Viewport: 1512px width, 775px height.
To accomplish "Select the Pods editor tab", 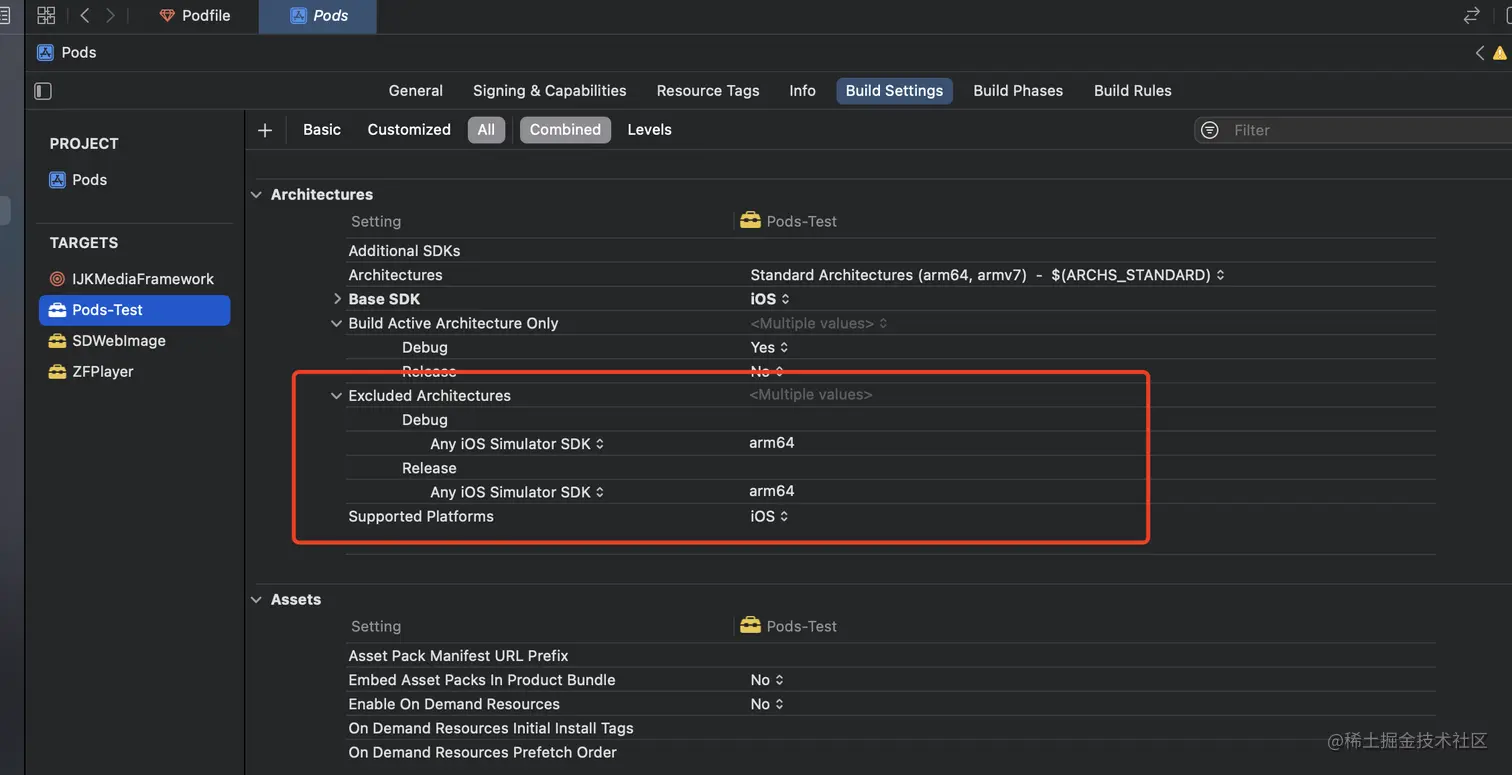I will click(x=318, y=16).
